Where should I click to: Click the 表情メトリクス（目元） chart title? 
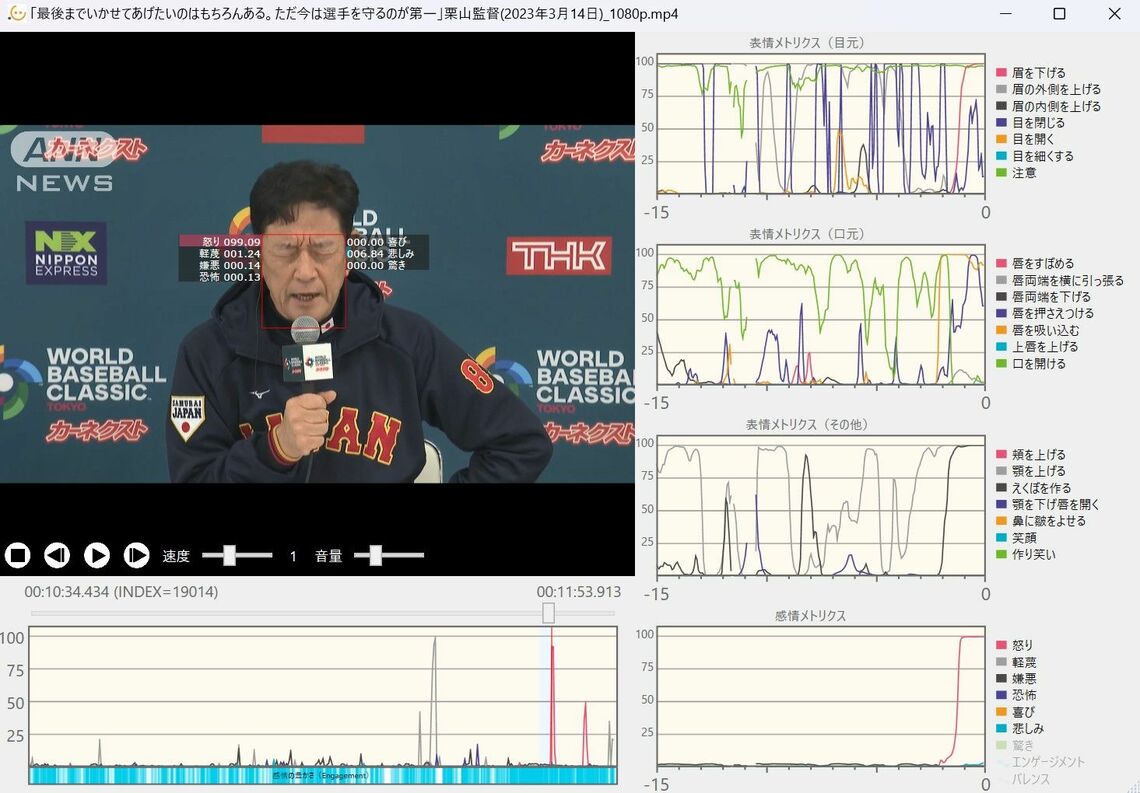(x=806, y=43)
